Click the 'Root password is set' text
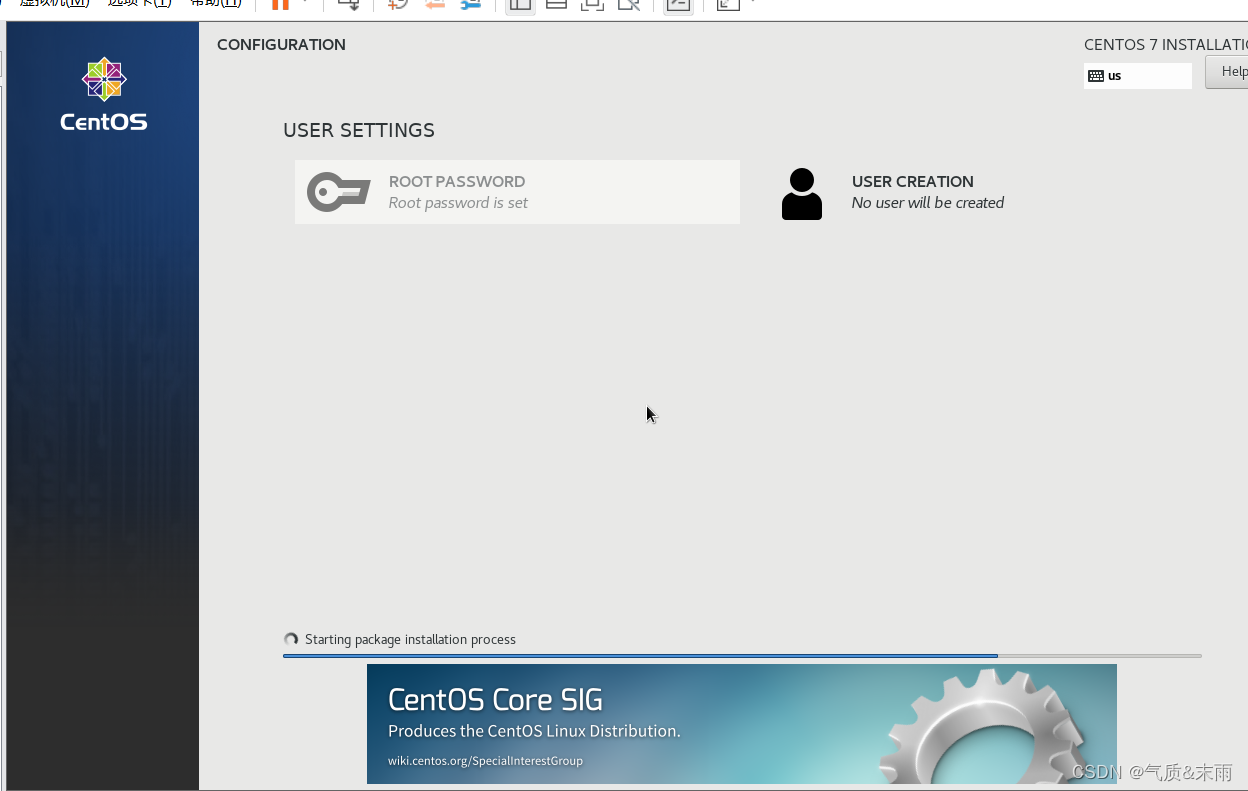1248x791 pixels. click(x=458, y=203)
